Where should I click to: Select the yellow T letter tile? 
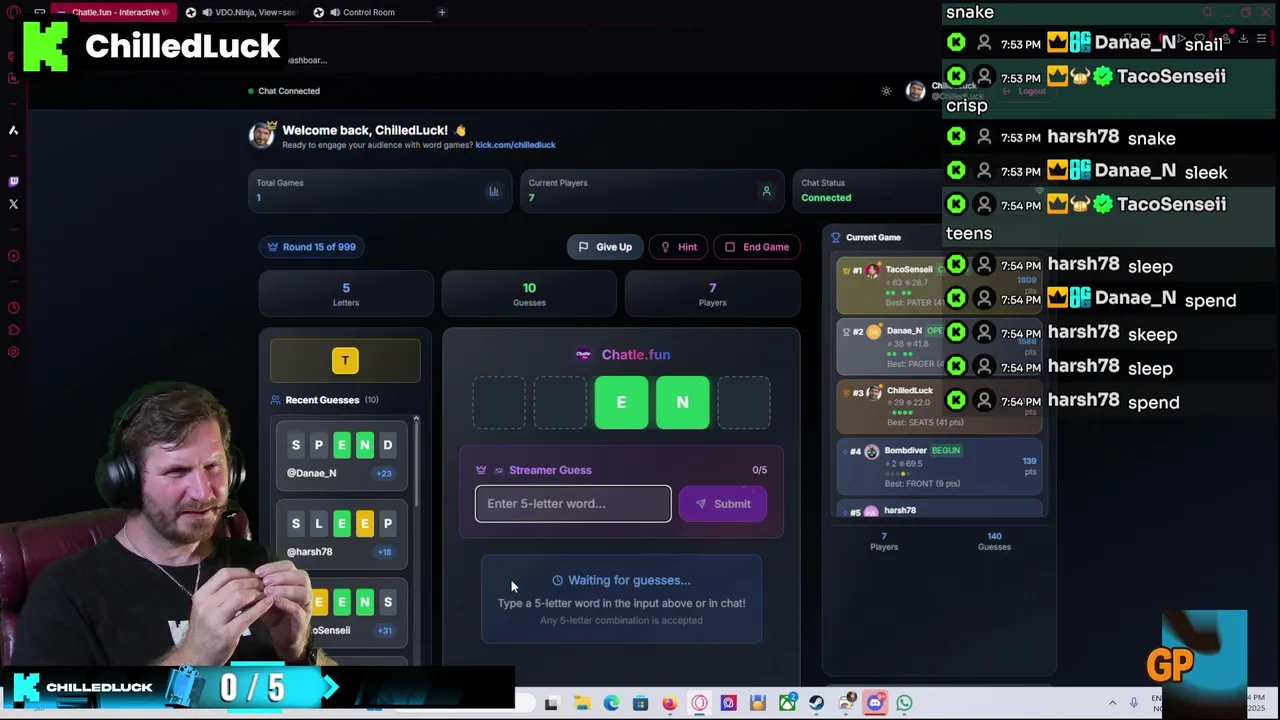point(345,361)
